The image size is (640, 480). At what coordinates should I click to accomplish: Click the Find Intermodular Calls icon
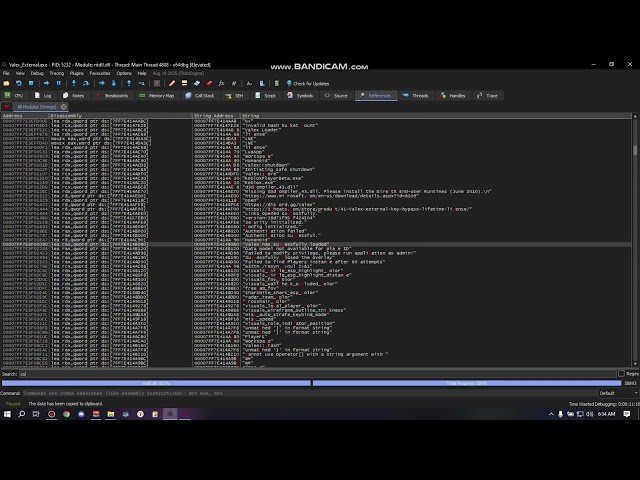pos(262,83)
